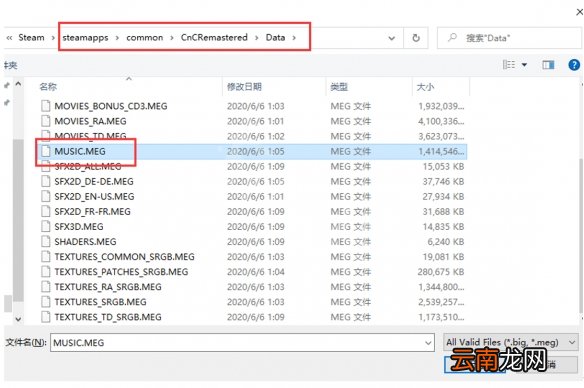584x388 pixels.
Task: Click navigation pane scroll down arrow
Action: click(x=18, y=319)
